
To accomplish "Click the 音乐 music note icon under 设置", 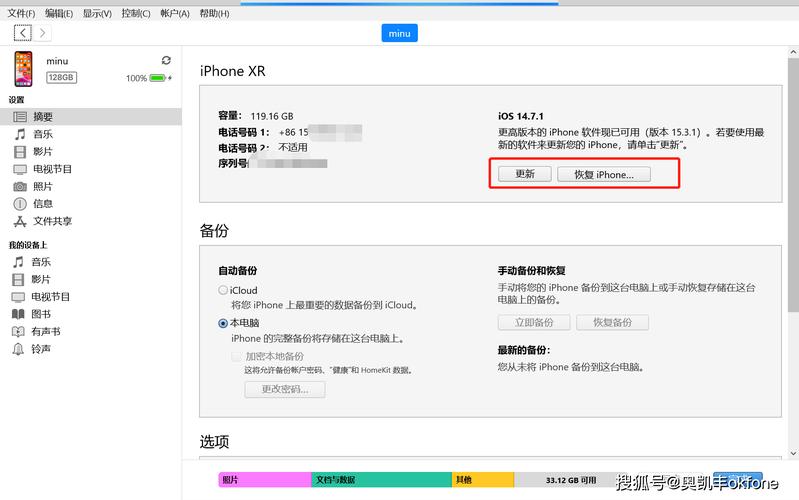I will click(20, 134).
